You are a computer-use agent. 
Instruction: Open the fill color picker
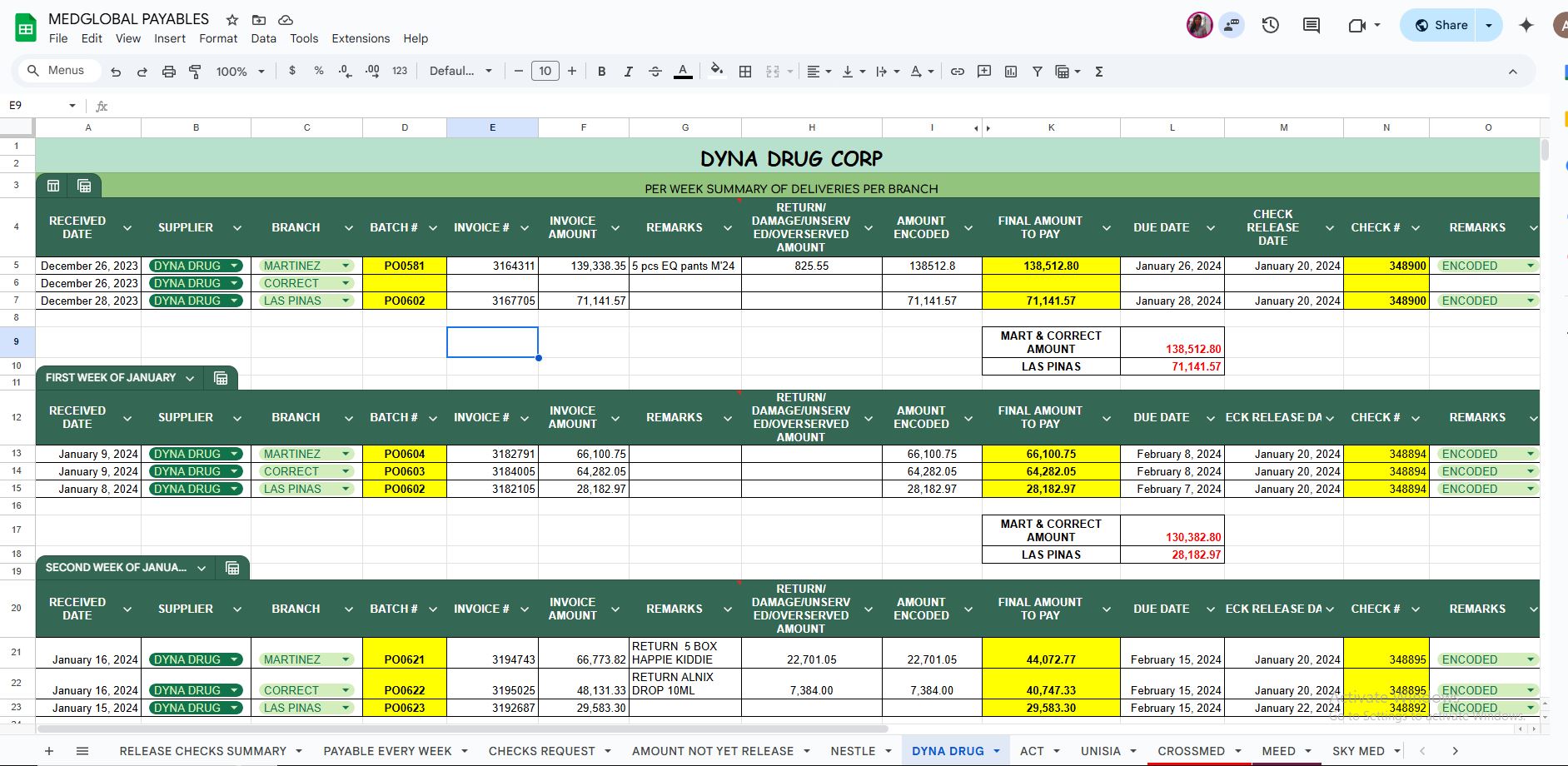[x=716, y=72]
